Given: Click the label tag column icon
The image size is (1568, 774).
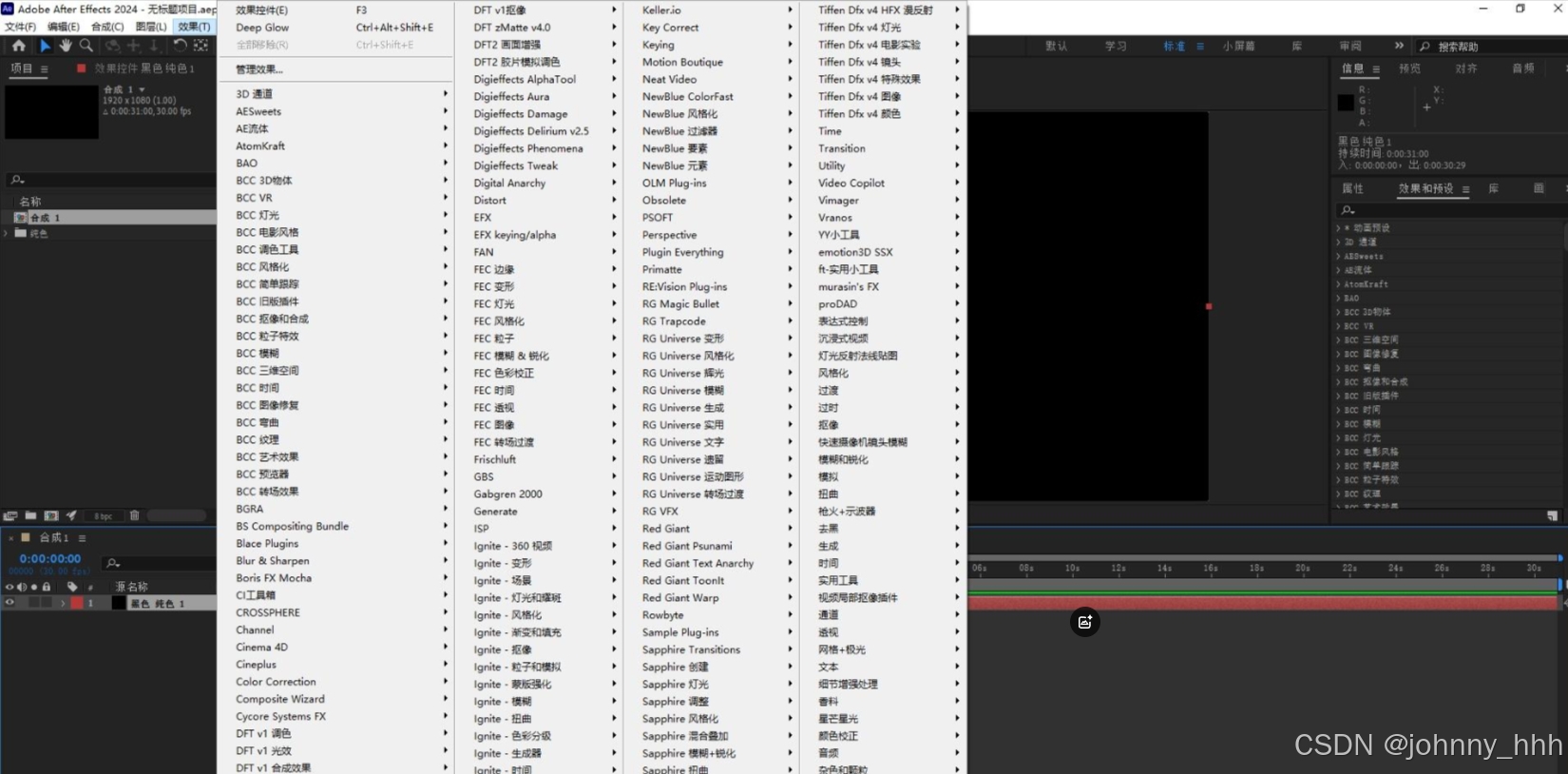Looking at the screenshot, I should click(72, 587).
